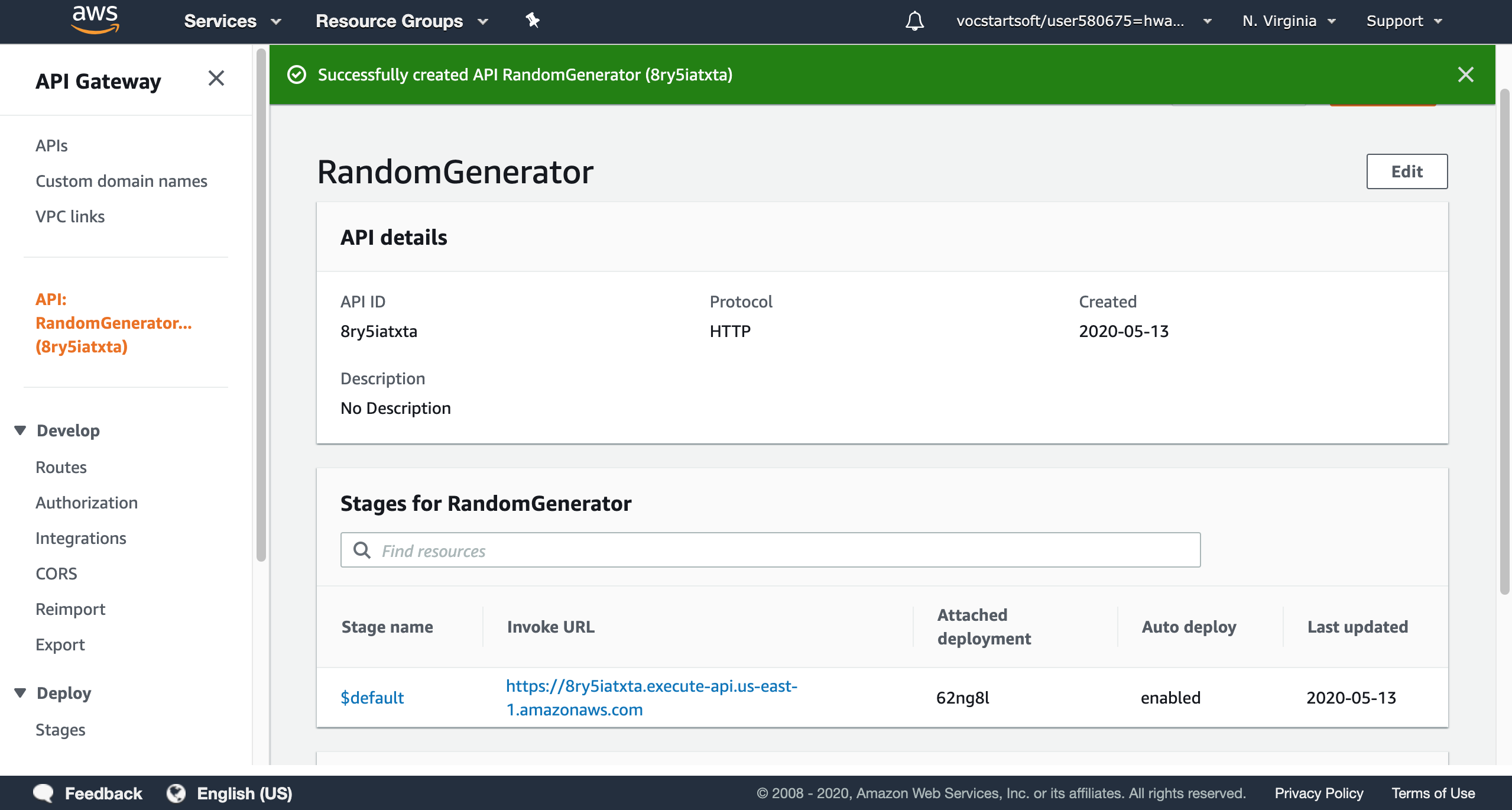Click the Auto deploy column header
1512x810 pixels.
point(1189,627)
